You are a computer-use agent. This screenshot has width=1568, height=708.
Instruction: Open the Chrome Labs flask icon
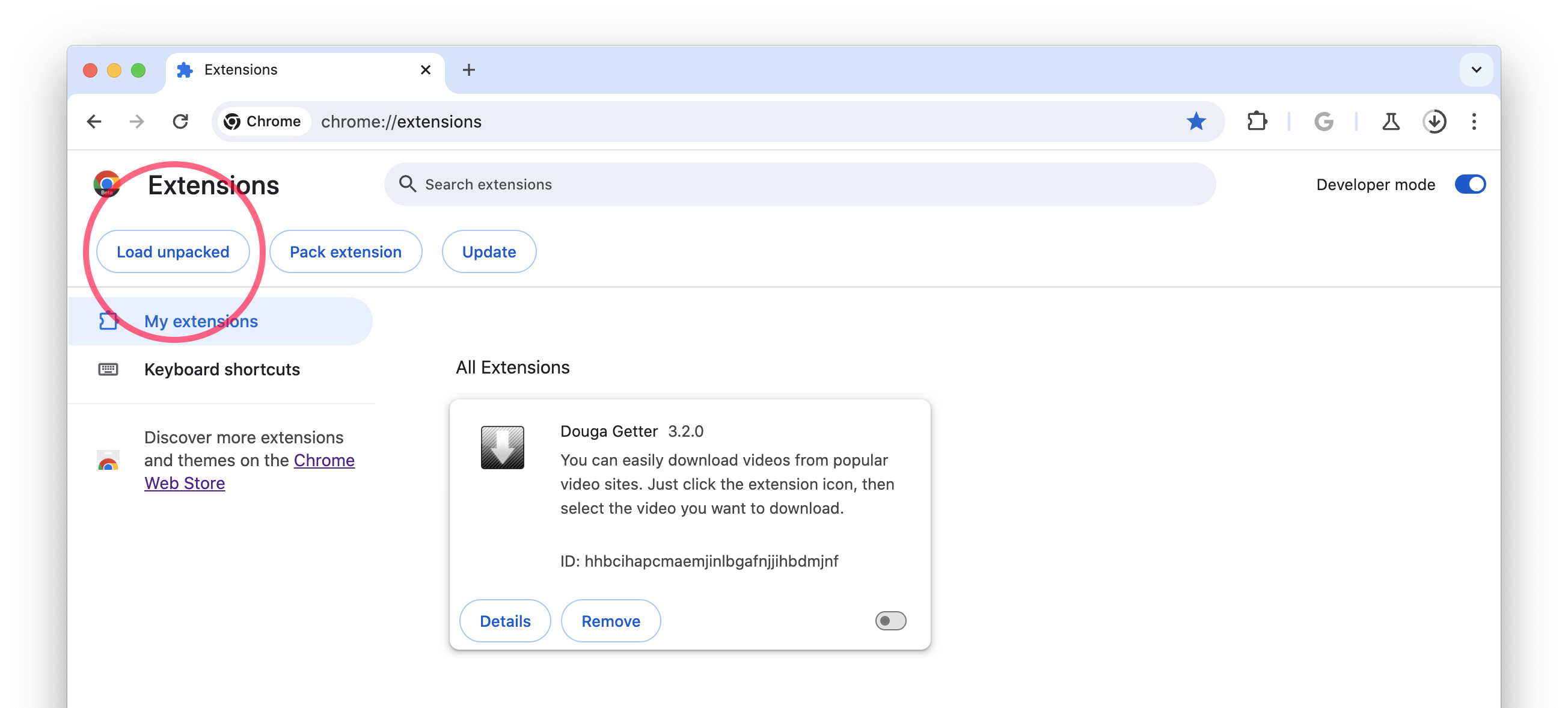1390,122
